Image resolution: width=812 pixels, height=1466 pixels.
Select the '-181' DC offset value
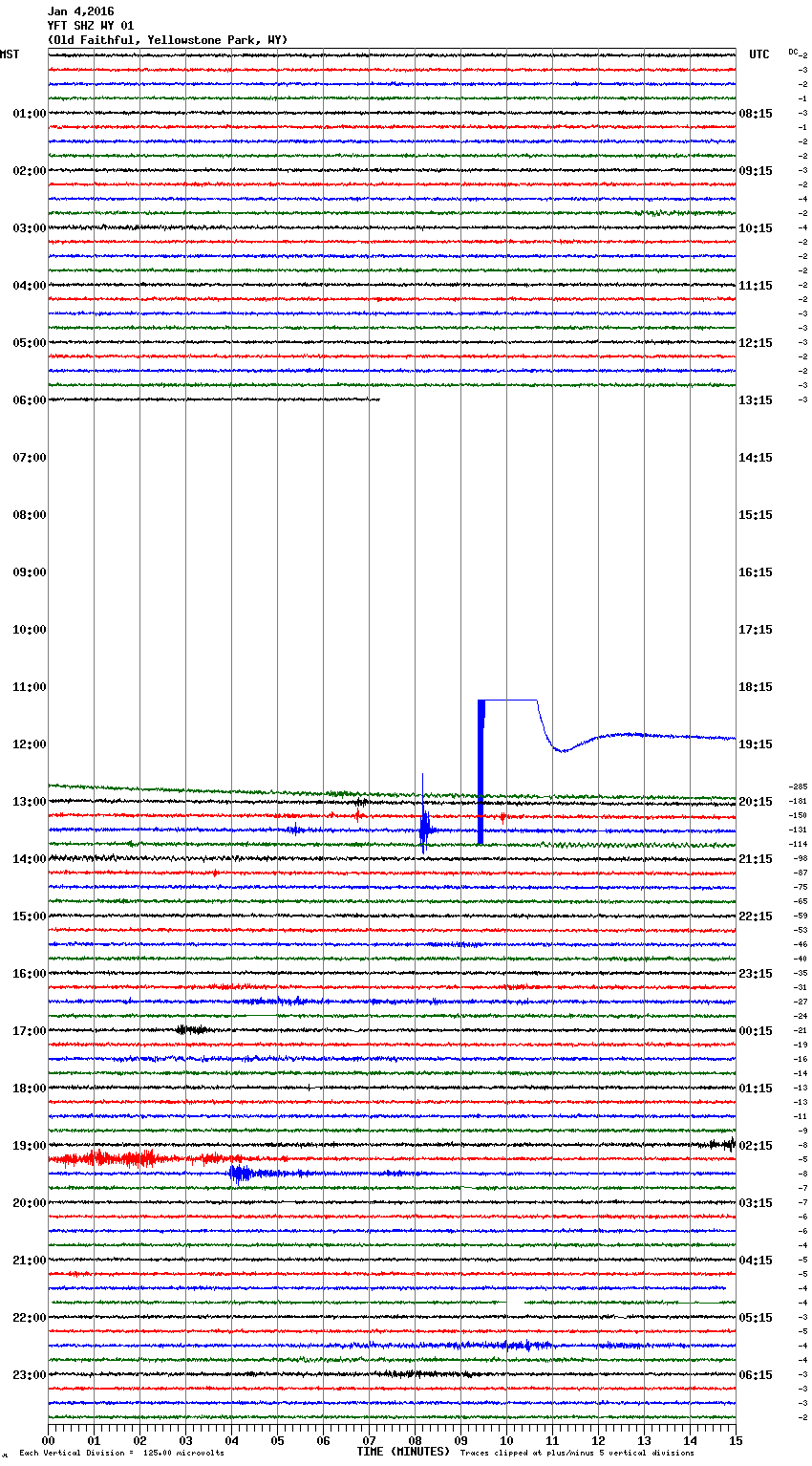(798, 801)
